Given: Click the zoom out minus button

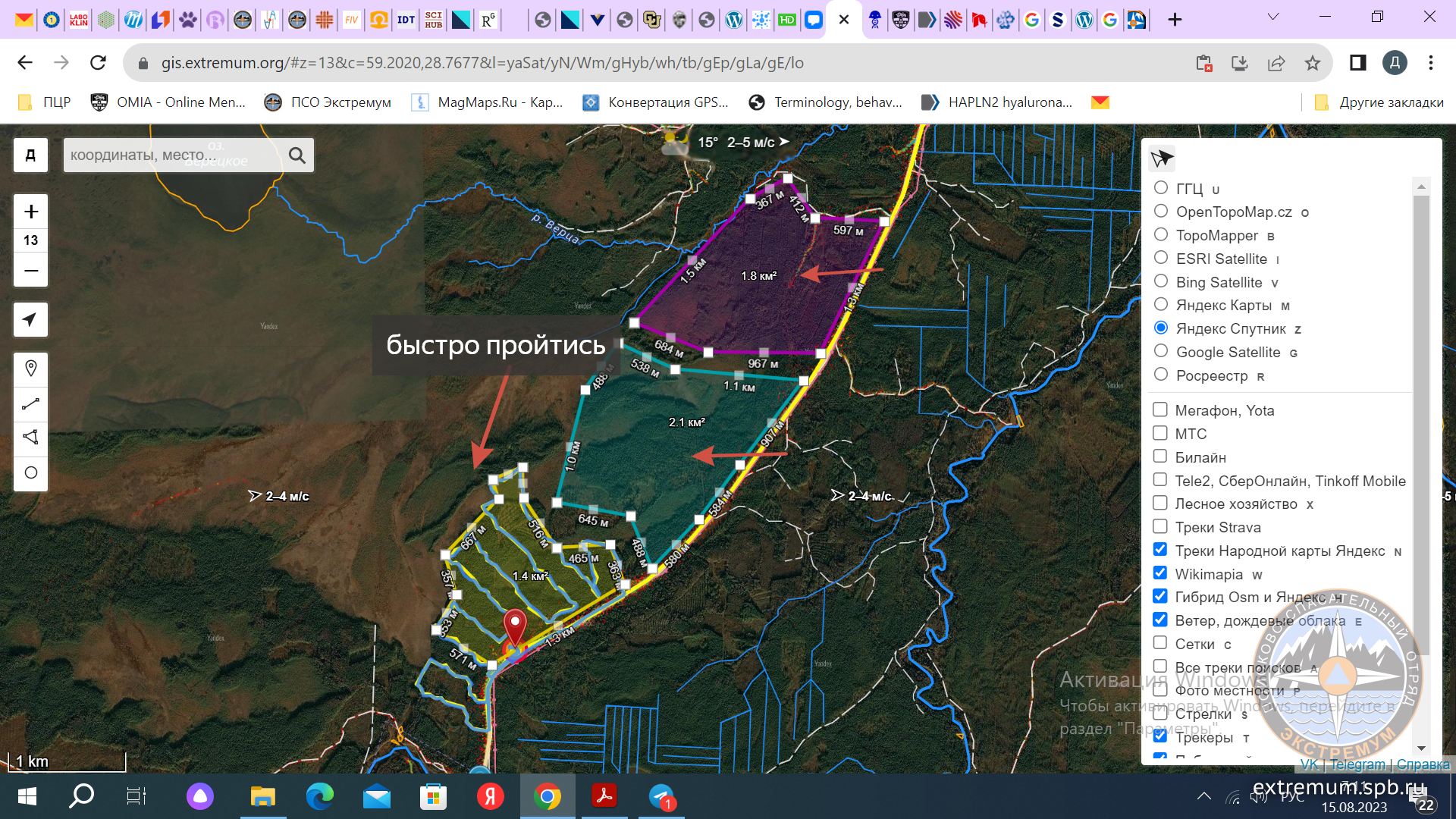Looking at the screenshot, I should (31, 270).
